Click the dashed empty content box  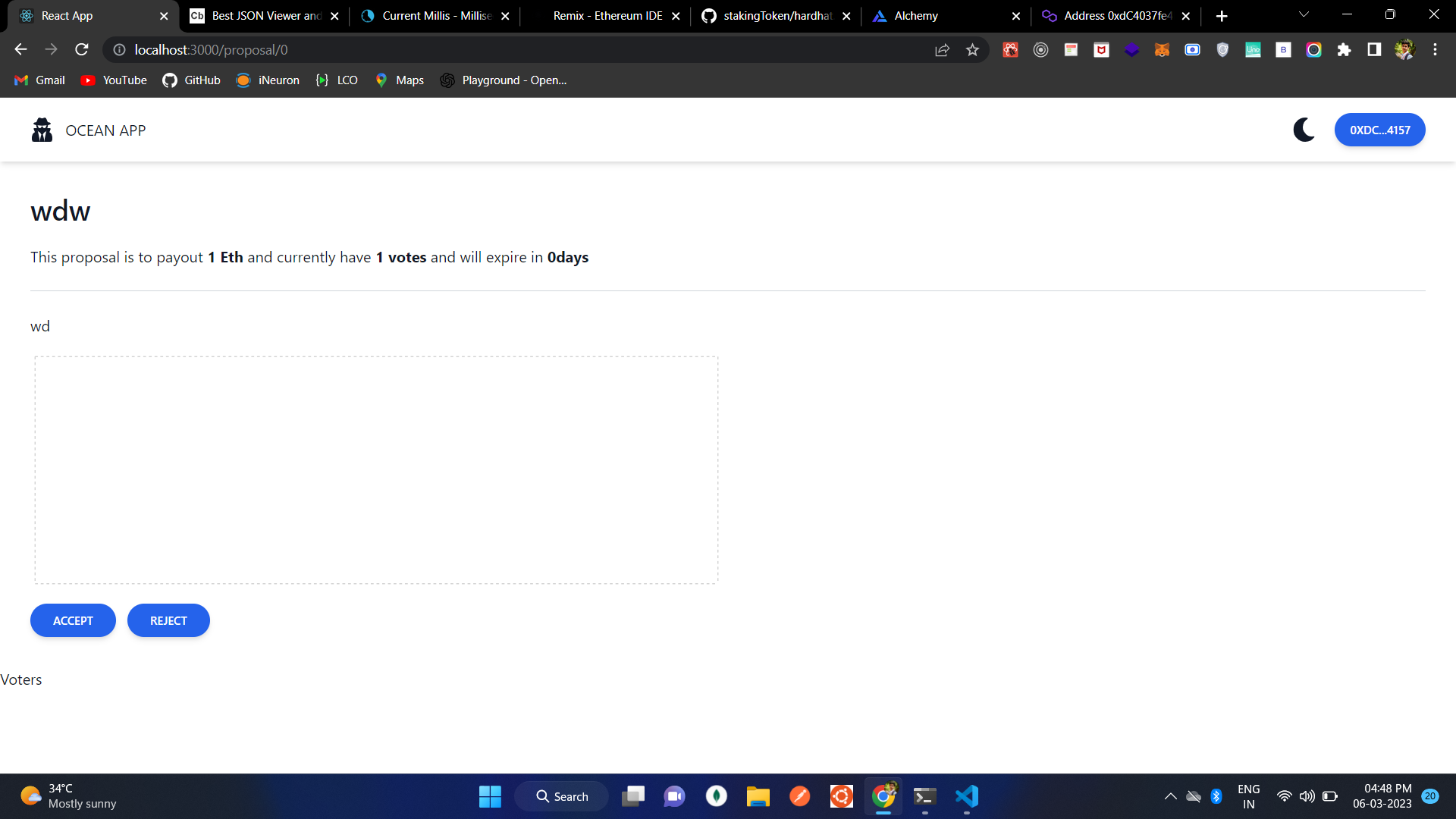click(376, 470)
